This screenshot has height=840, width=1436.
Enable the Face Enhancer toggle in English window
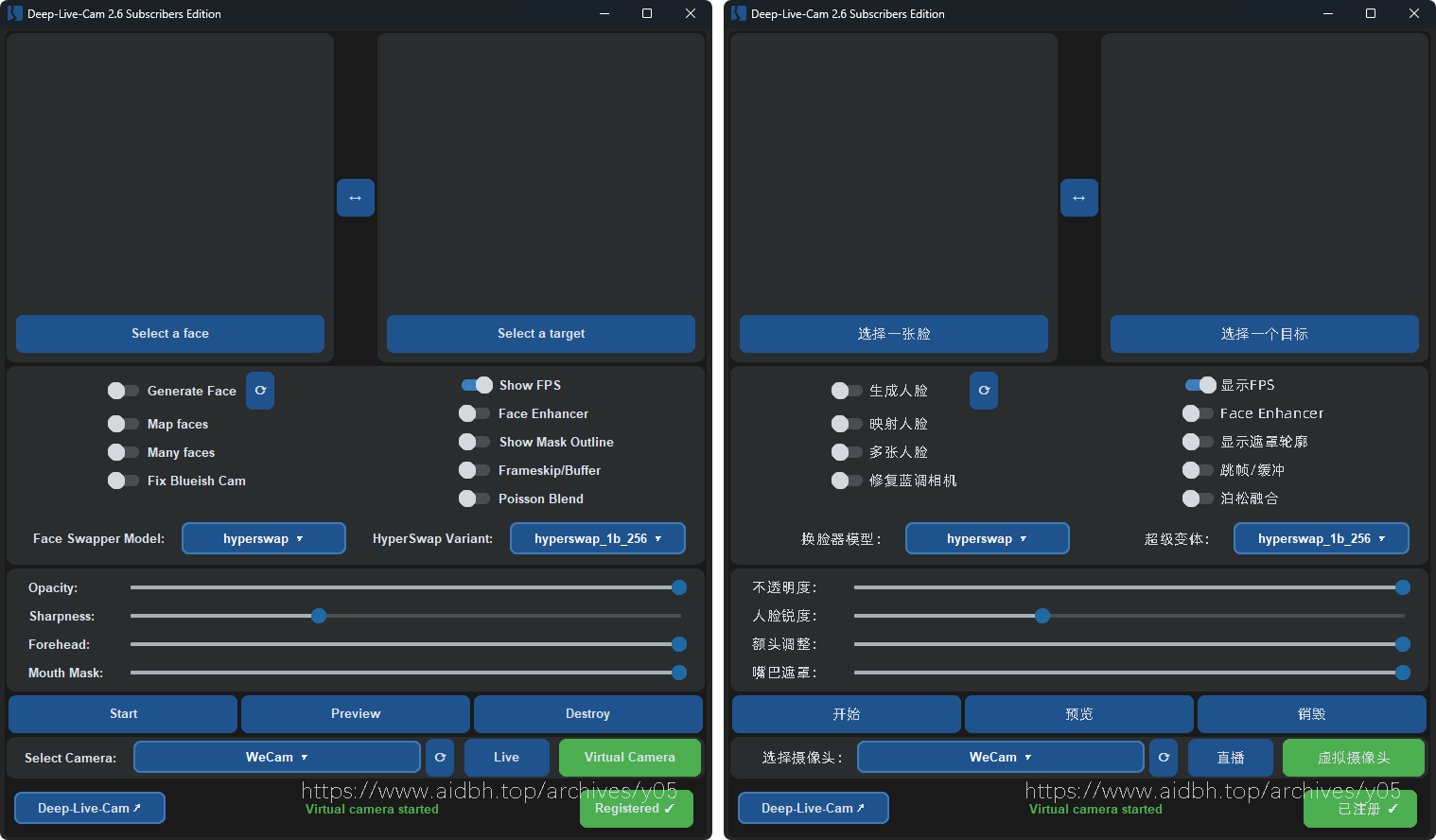474,413
